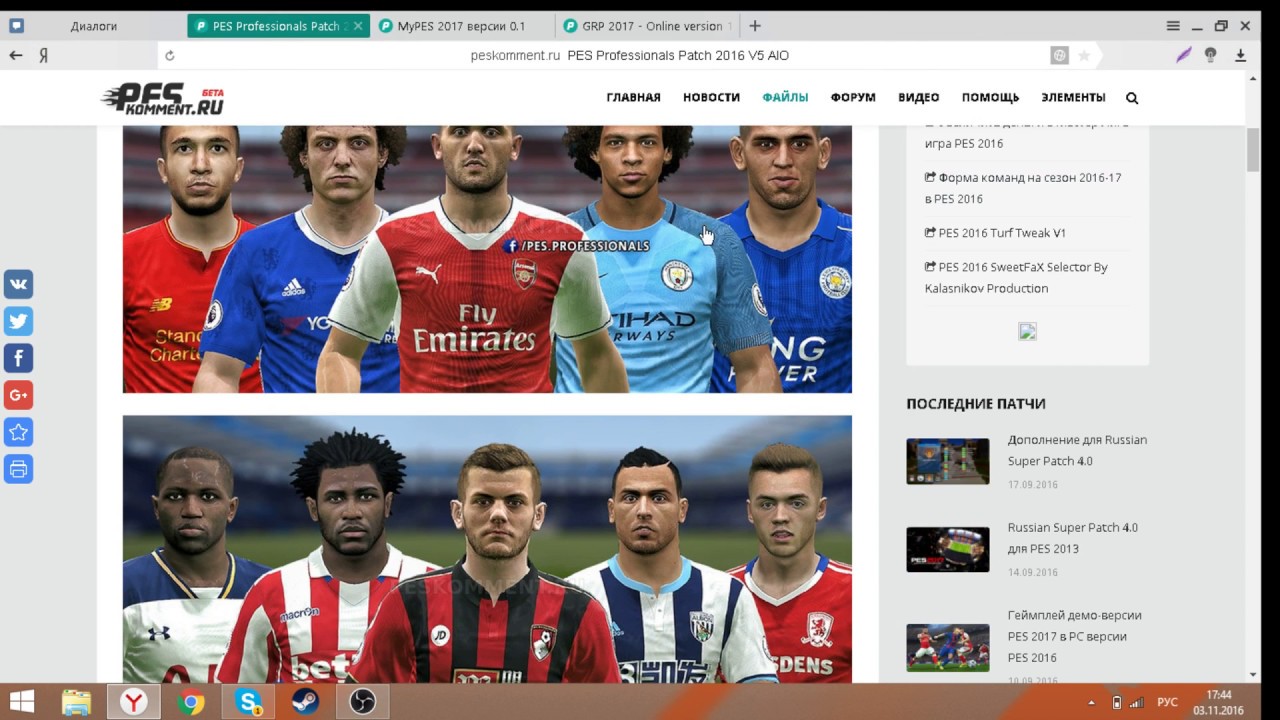This screenshot has height=720, width=1280.
Task: Switch keyboard language РУС
Action: tap(1167, 702)
